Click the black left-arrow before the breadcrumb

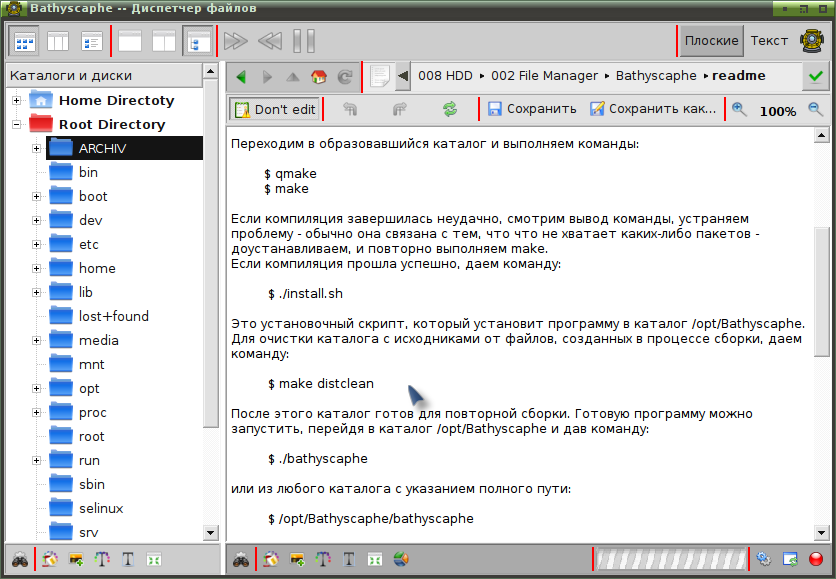pyautogui.click(x=403, y=76)
